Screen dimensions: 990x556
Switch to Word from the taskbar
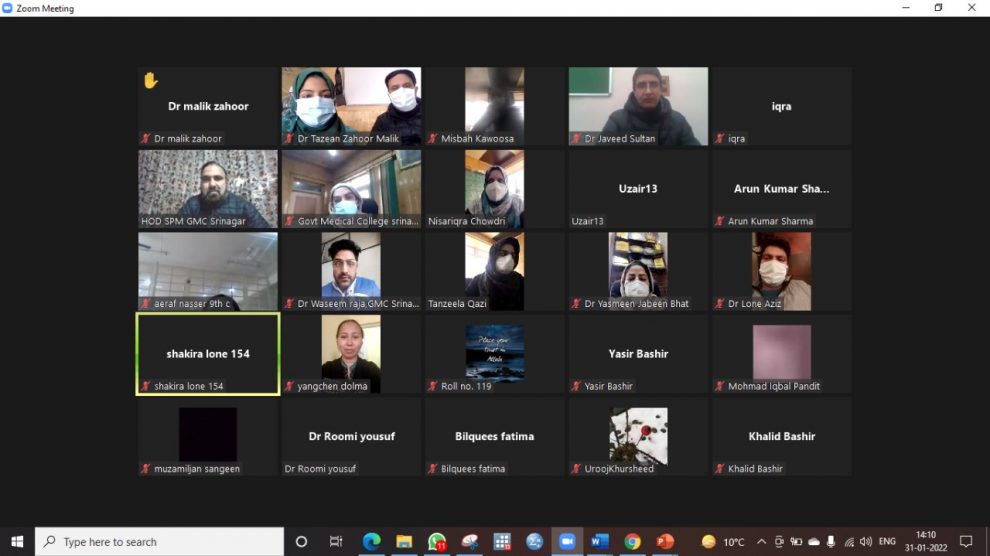(600, 542)
